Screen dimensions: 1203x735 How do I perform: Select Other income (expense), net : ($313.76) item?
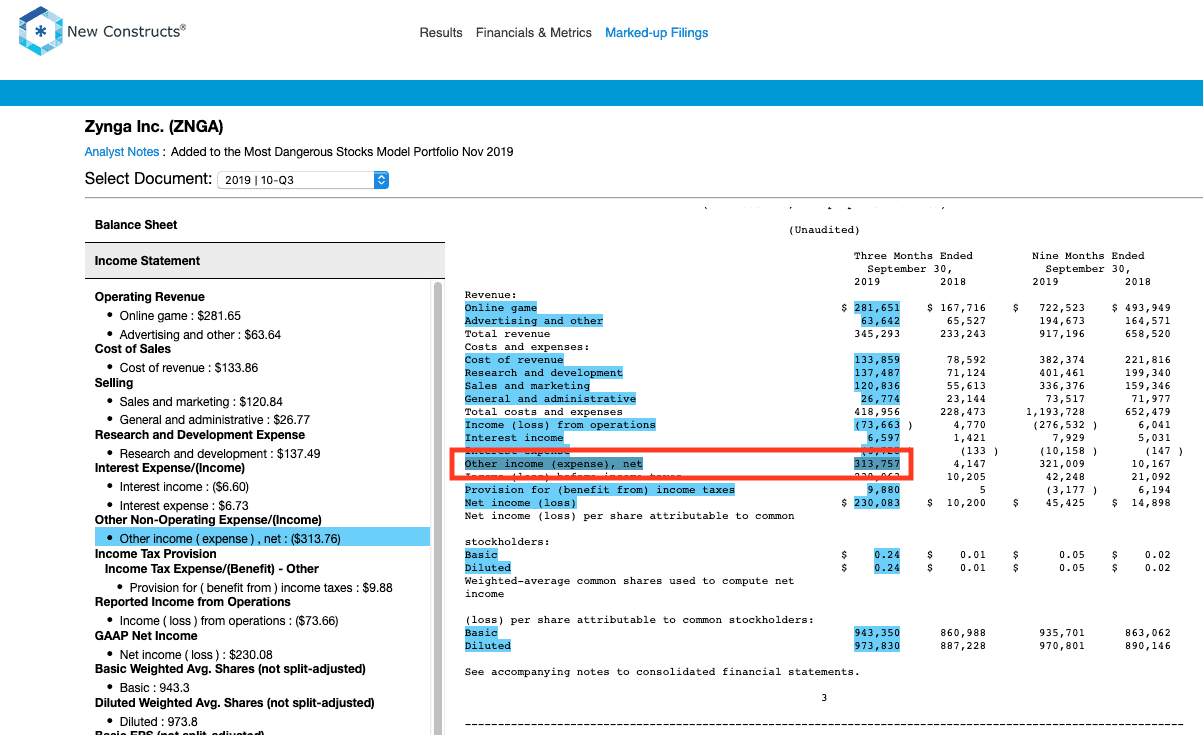tap(262, 538)
